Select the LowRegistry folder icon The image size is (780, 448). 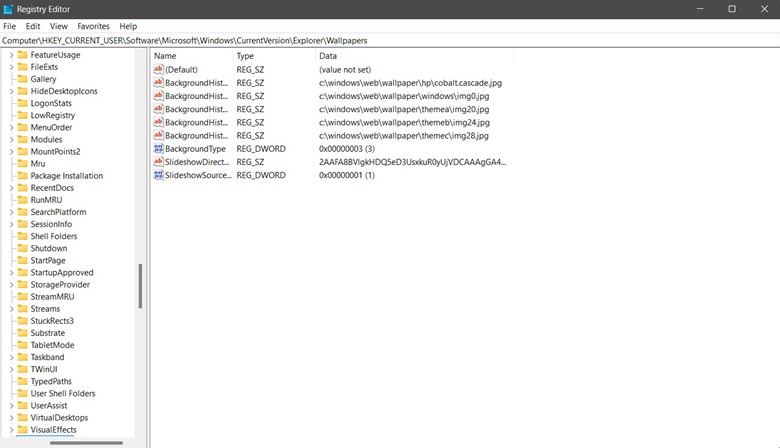point(22,115)
